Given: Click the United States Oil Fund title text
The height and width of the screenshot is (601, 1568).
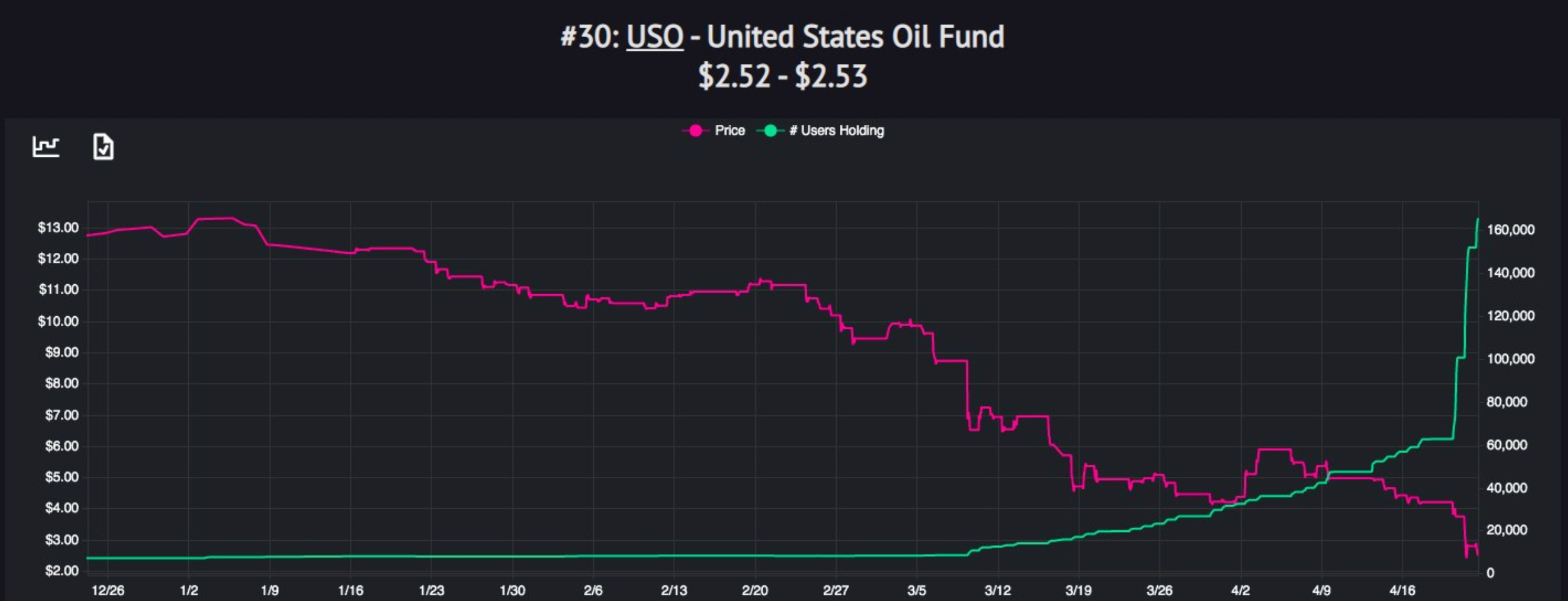Looking at the screenshot, I should tap(856, 37).
